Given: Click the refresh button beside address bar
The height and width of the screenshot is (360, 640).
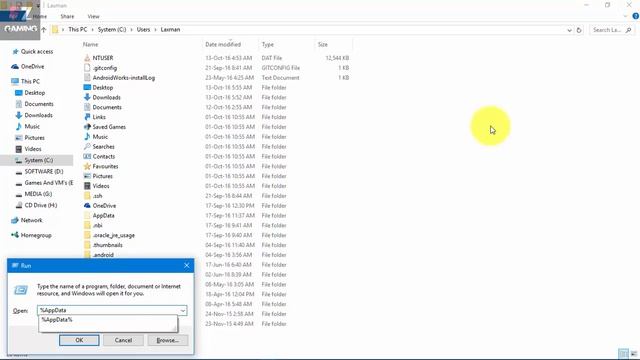Looking at the screenshot, I should 579,30.
